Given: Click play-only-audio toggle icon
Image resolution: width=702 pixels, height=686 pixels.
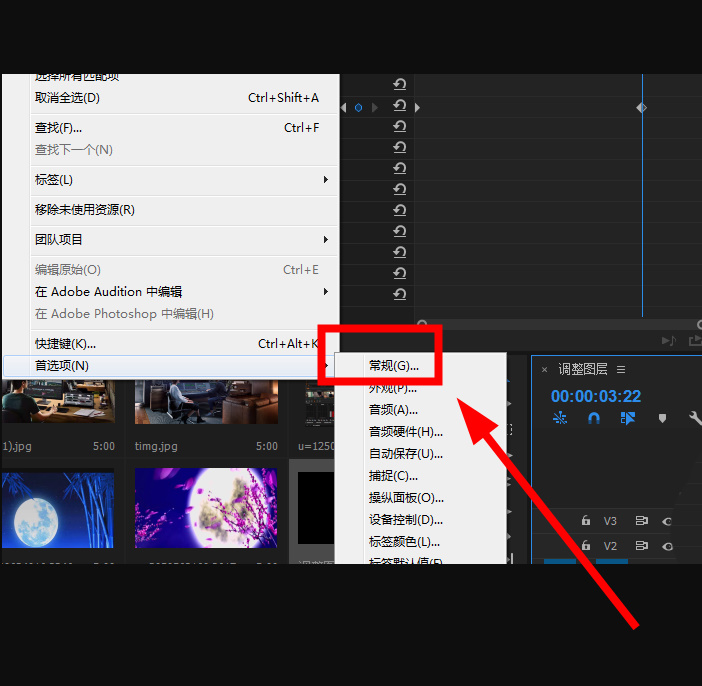Looking at the screenshot, I should tap(669, 341).
